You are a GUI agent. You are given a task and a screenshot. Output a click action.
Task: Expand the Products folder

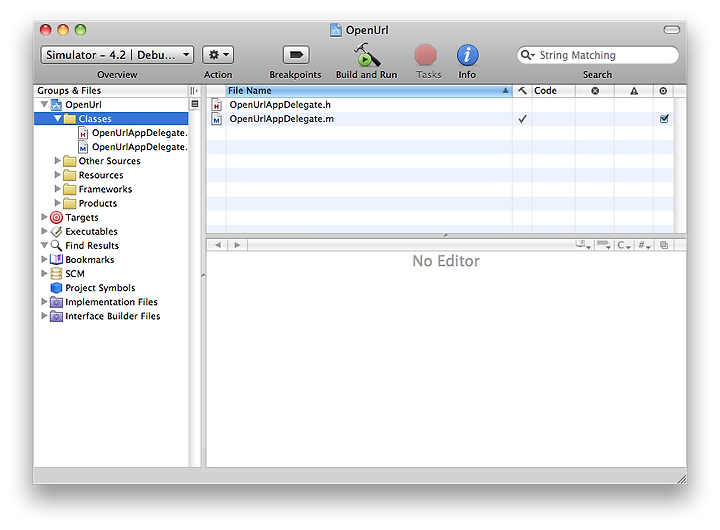[57, 203]
